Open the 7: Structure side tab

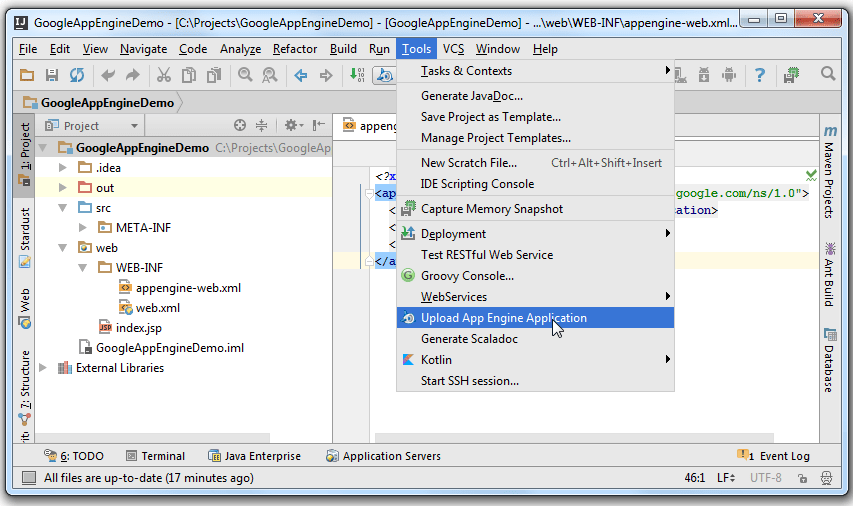tap(24, 387)
